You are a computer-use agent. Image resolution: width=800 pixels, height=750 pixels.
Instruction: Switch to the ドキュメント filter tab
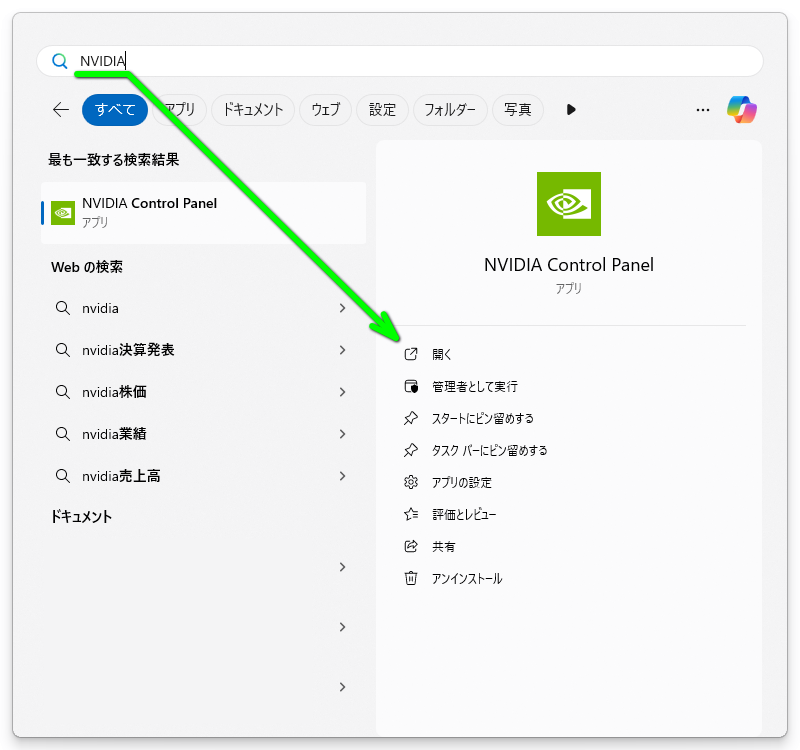coord(253,110)
